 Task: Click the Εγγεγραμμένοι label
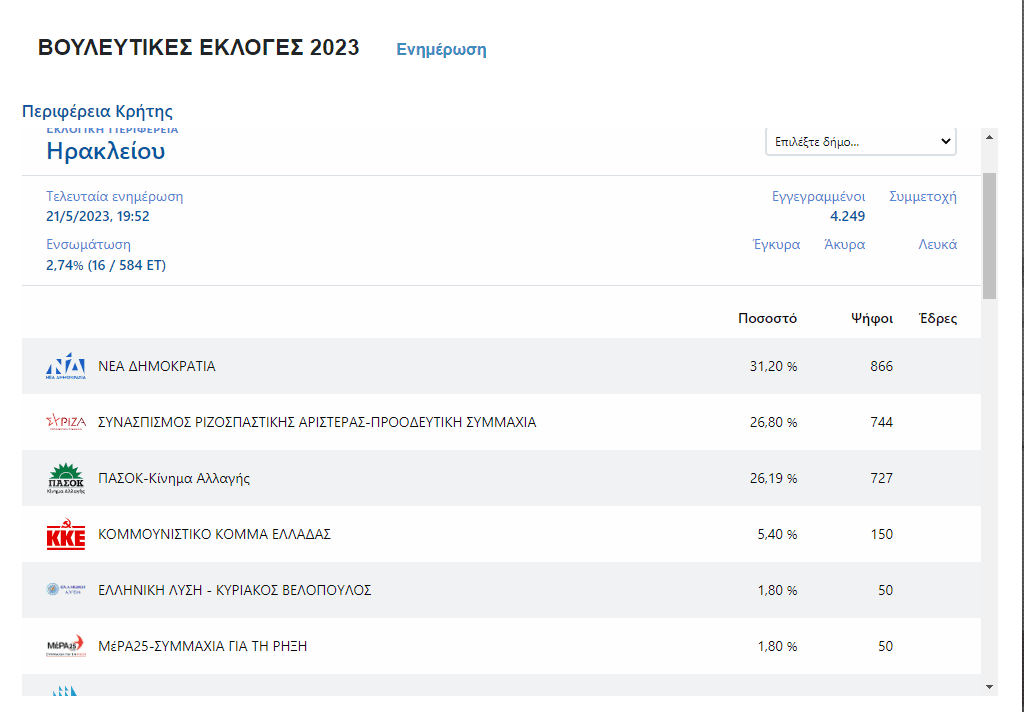click(818, 197)
